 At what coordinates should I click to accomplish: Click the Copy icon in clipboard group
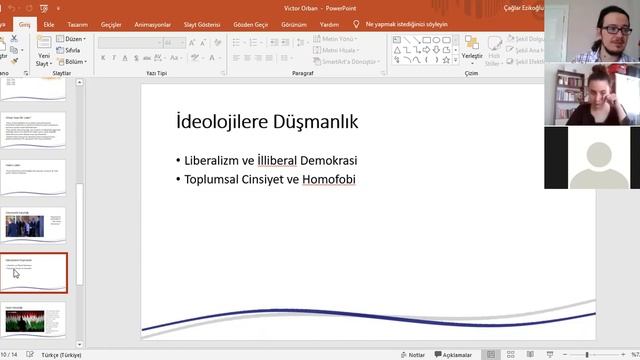tap(14, 50)
